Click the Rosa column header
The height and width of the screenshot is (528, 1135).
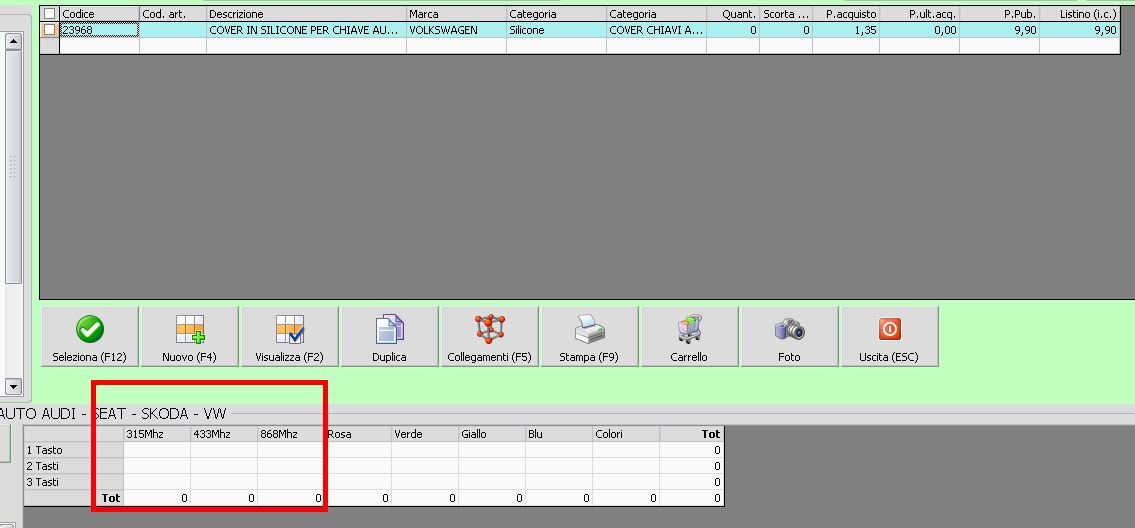pyautogui.click(x=358, y=434)
